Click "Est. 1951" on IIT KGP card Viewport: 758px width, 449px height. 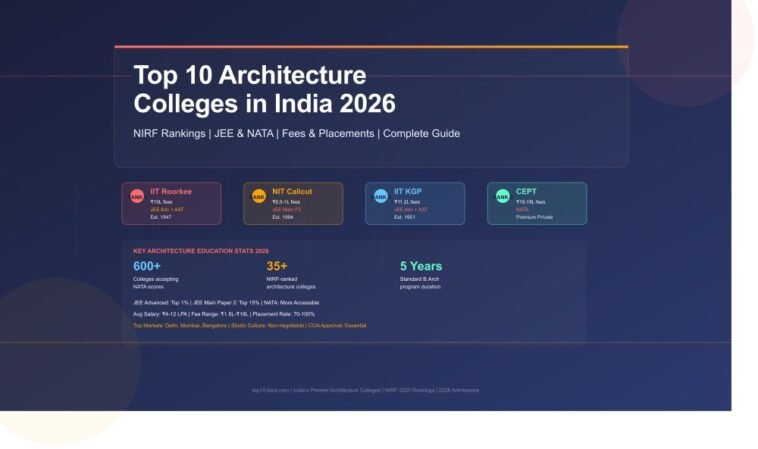pyautogui.click(x=404, y=217)
